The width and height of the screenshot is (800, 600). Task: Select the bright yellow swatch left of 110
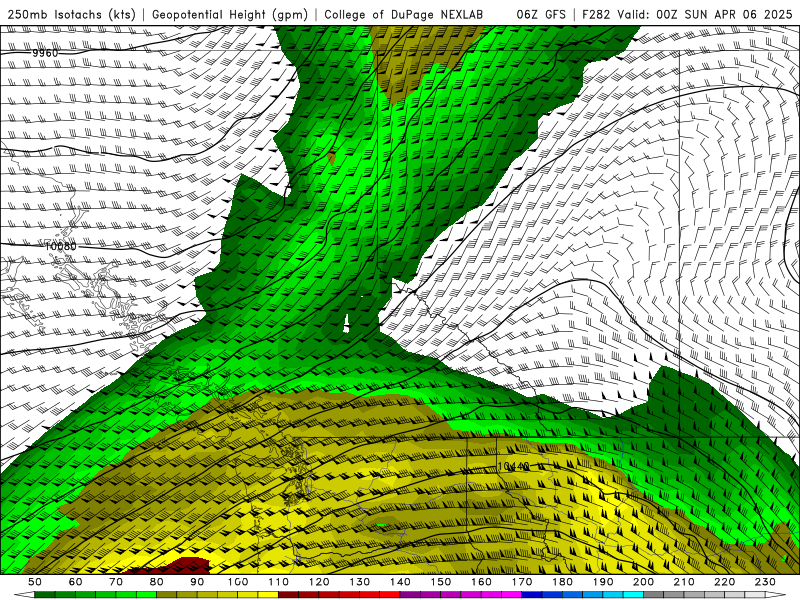268,595
